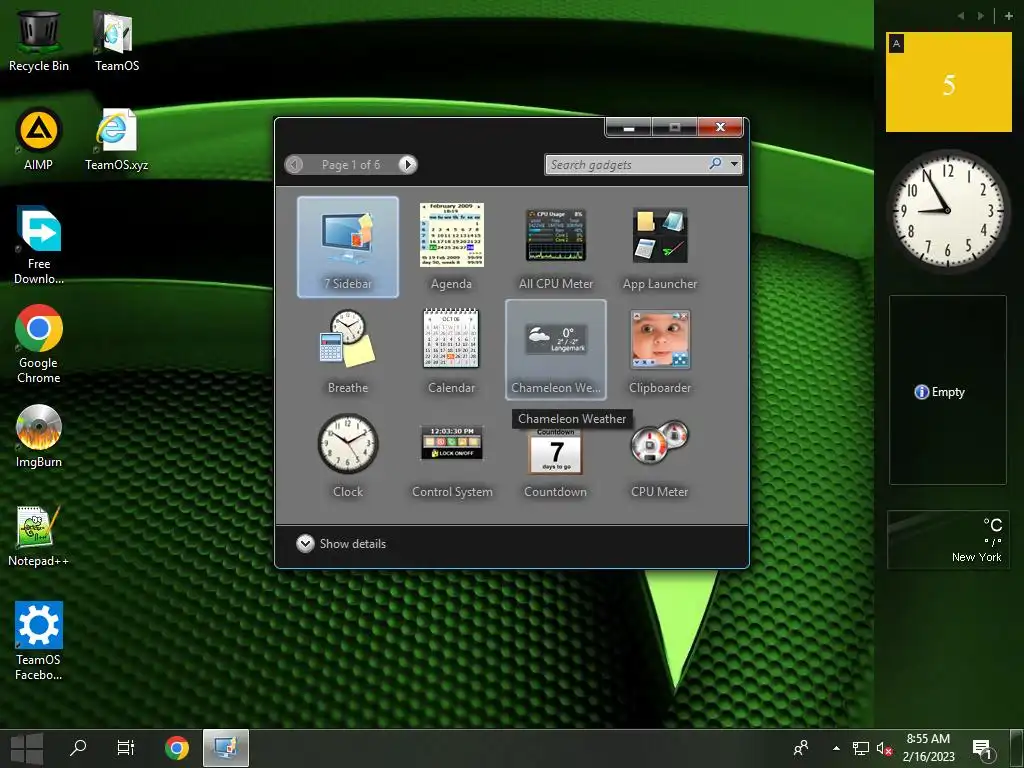The width and height of the screenshot is (1024, 768).
Task: Select the Calendar gadget
Action: [x=451, y=351]
